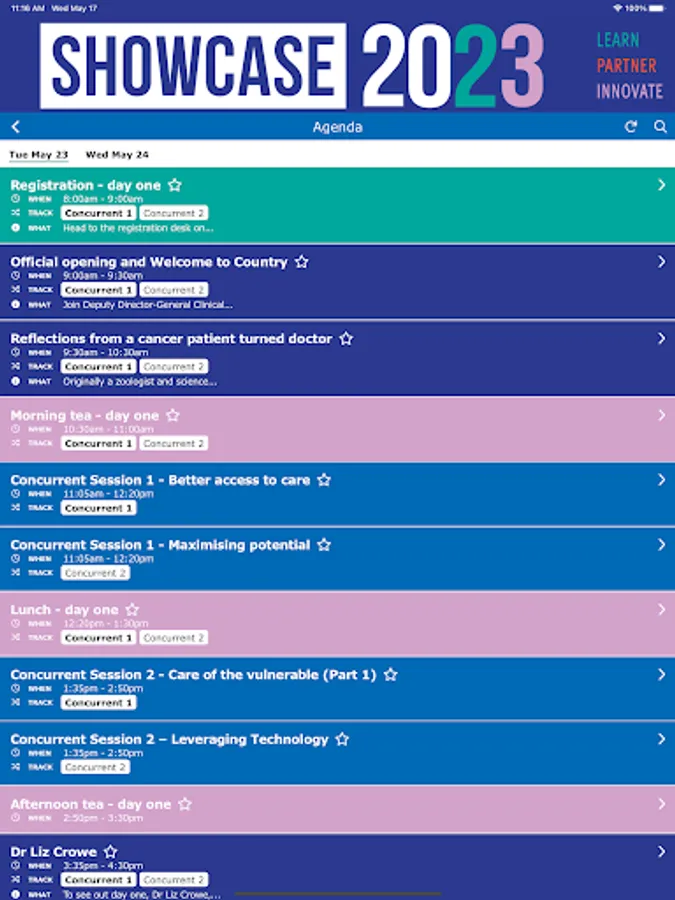Open Official opening details via chevron

pos(661,262)
